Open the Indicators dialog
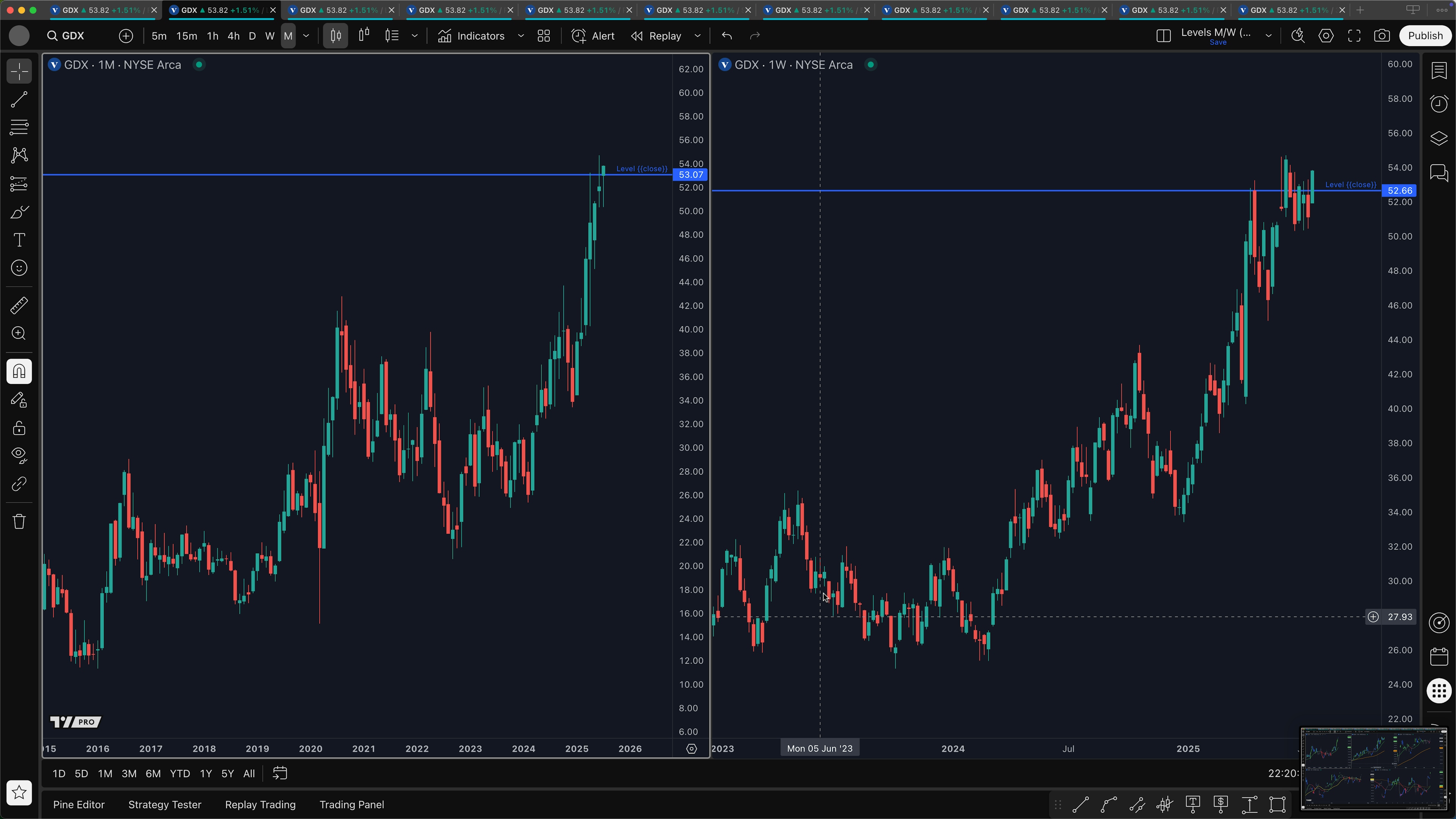This screenshot has width=1456, height=819. pyautogui.click(x=471, y=36)
